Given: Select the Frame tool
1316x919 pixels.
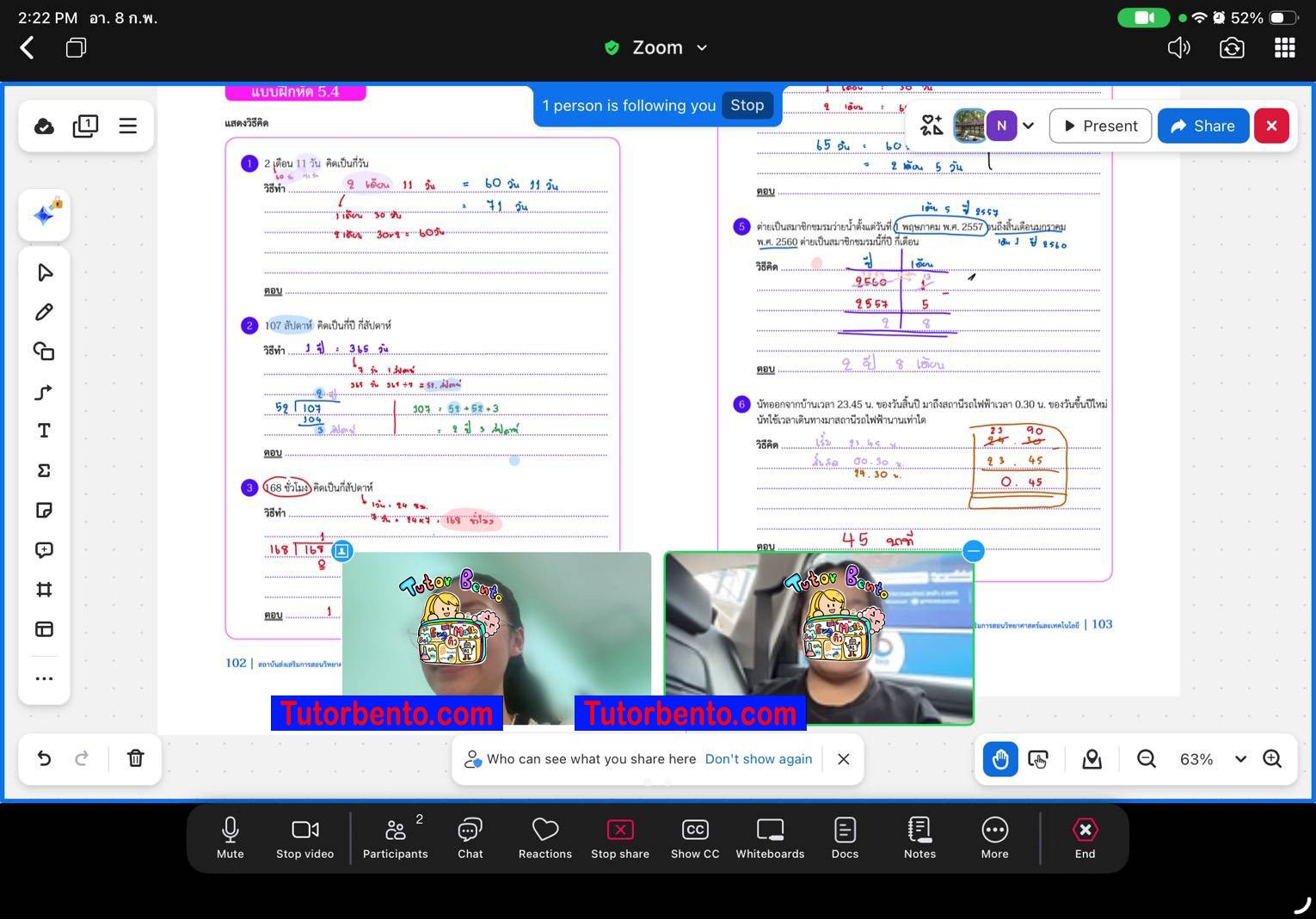Looking at the screenshot, I should 44,589.
